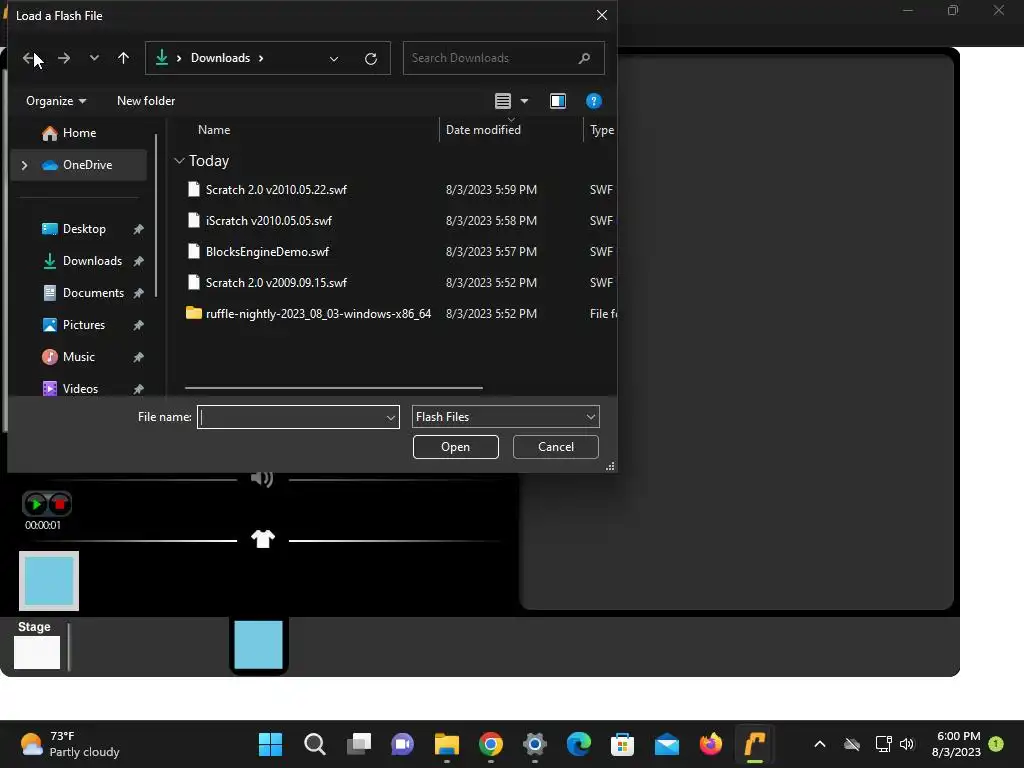Select BlocksEngineDemo.swf file
Screen dimensions: 1024x768
[x=267, y=252]
